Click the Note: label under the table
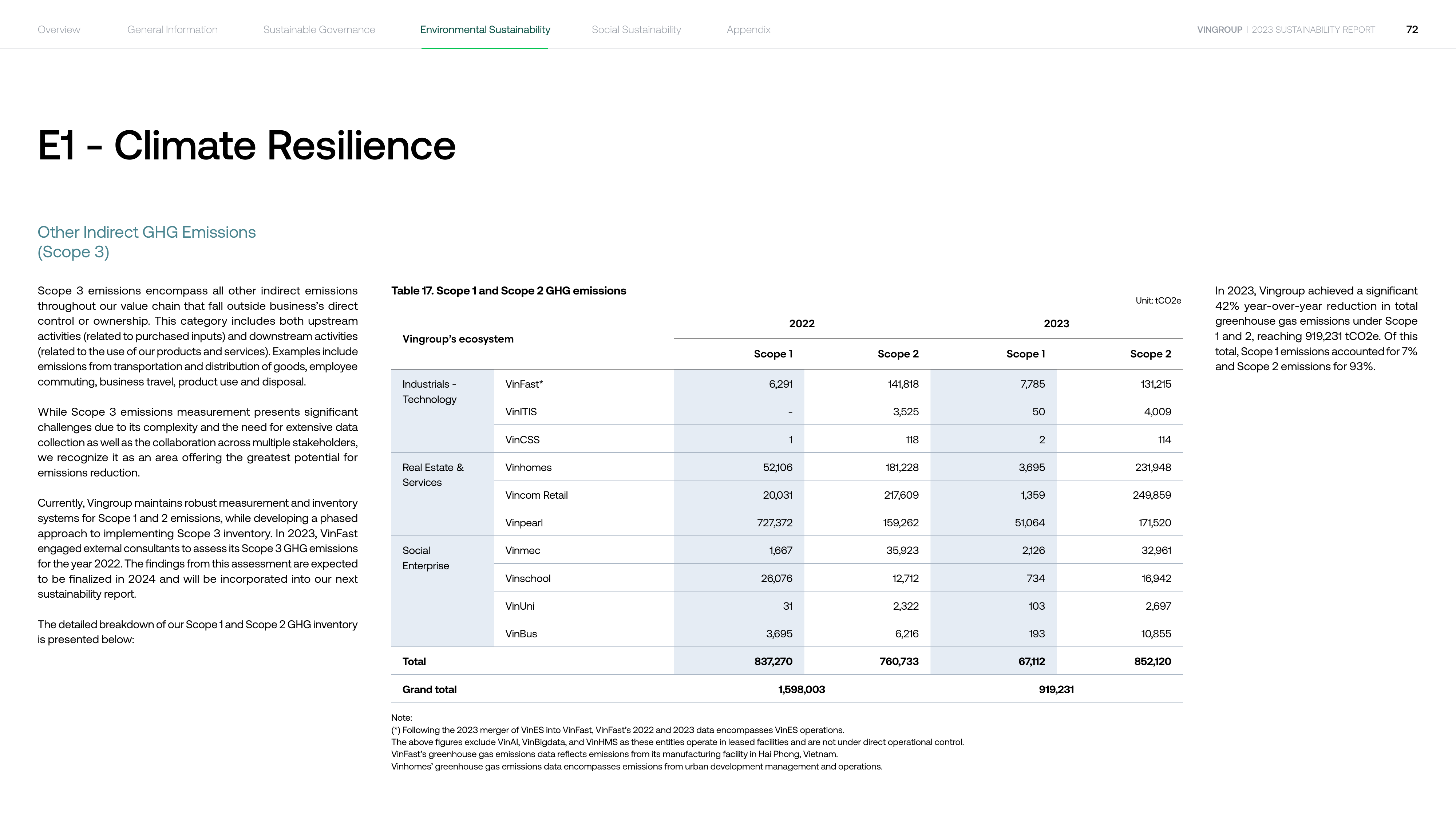Screen dimensions: 1456x819 tap(402, 718)
